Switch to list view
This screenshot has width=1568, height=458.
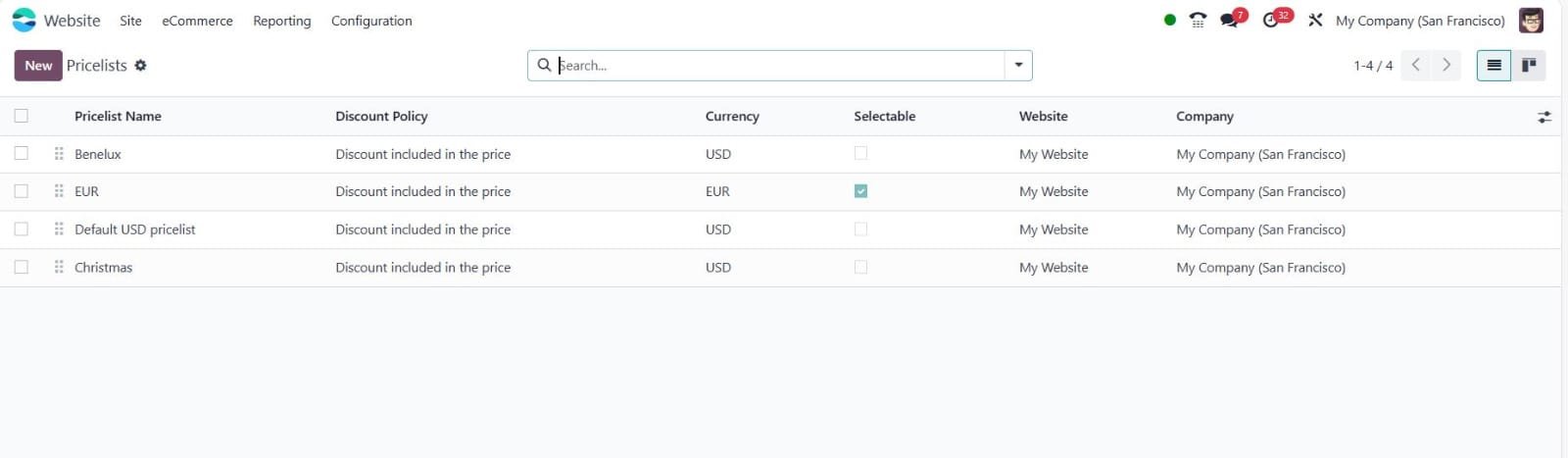pos(1494,65)
